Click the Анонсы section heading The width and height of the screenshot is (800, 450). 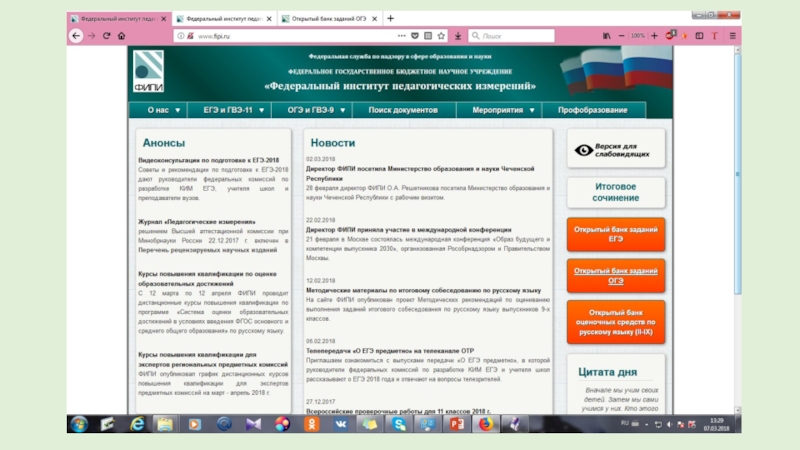[164, 143]
